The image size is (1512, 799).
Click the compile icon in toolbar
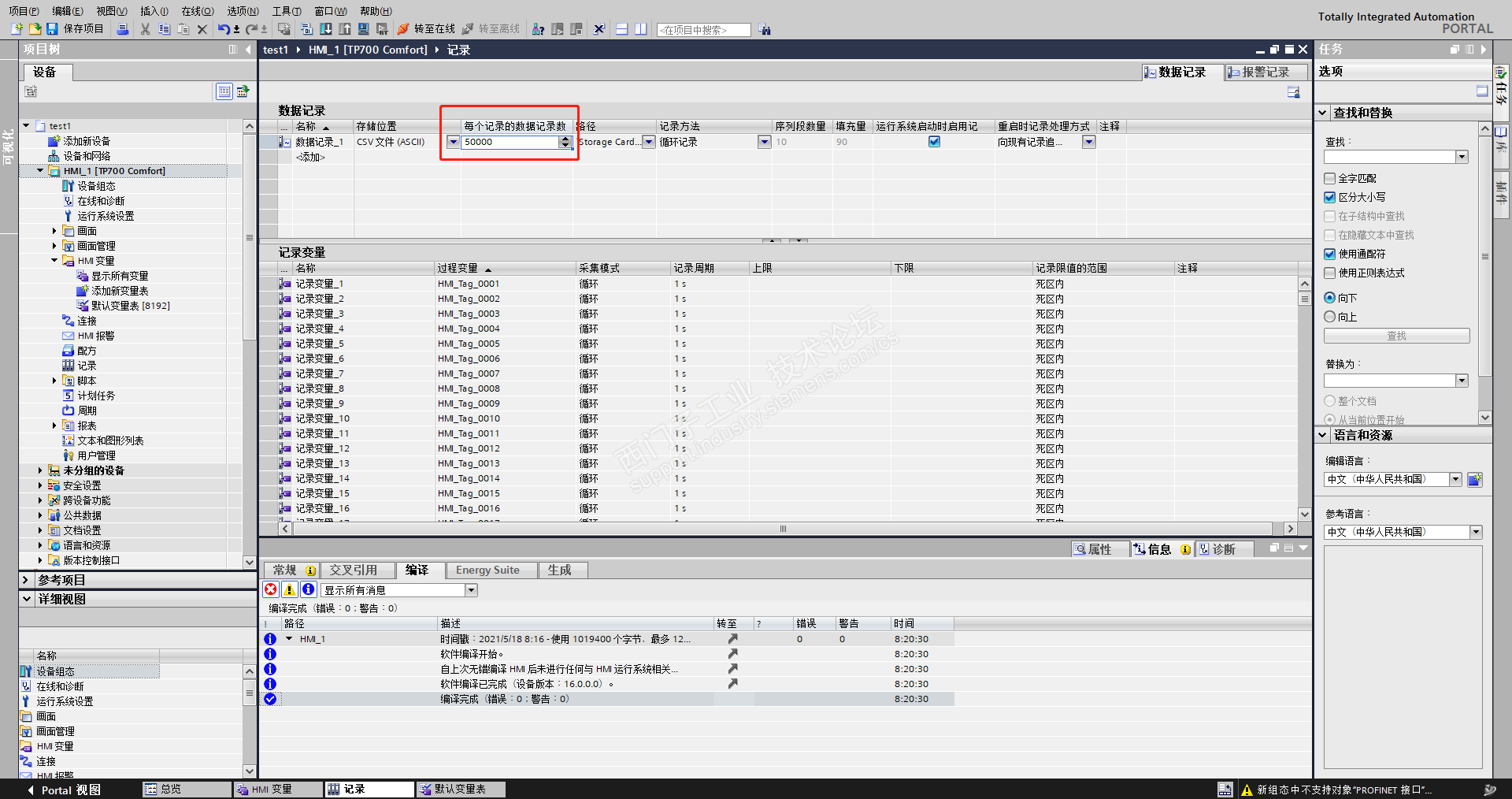tap(306, 29)
